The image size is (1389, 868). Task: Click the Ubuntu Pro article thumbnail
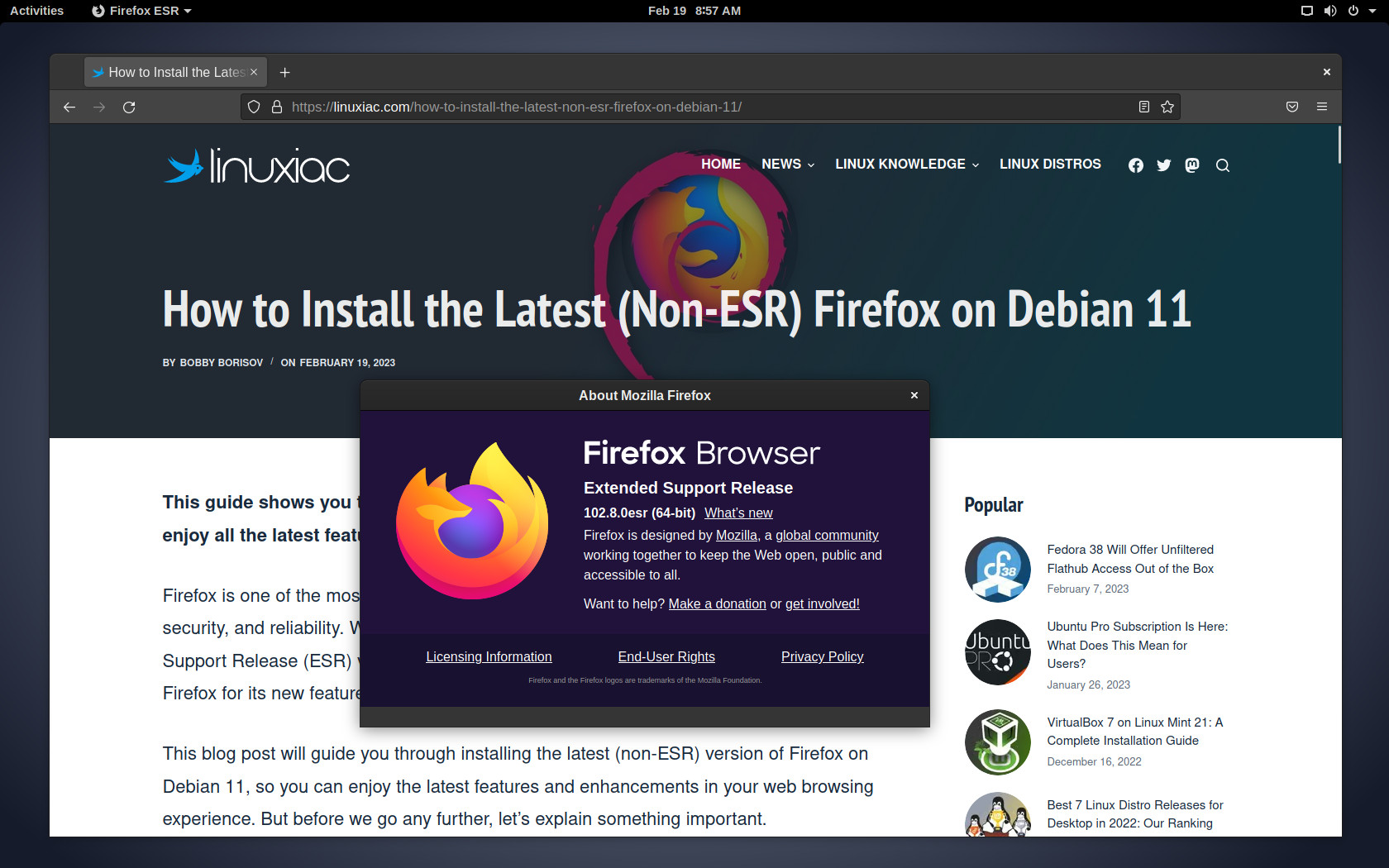[x=998, y=652]
